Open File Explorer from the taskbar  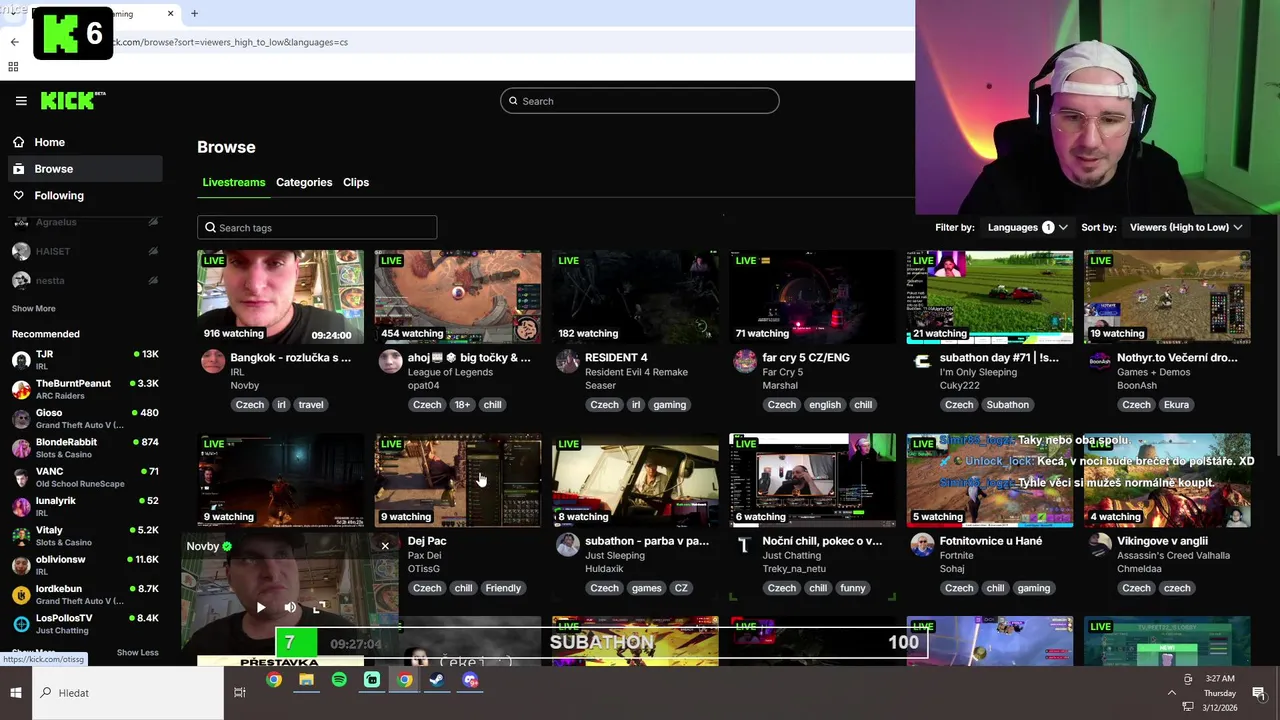coord(306,680)
